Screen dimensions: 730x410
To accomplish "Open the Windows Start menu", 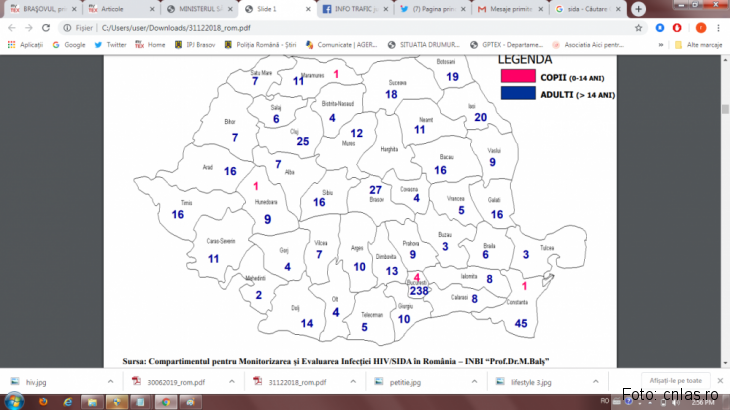I will (14, 402).
